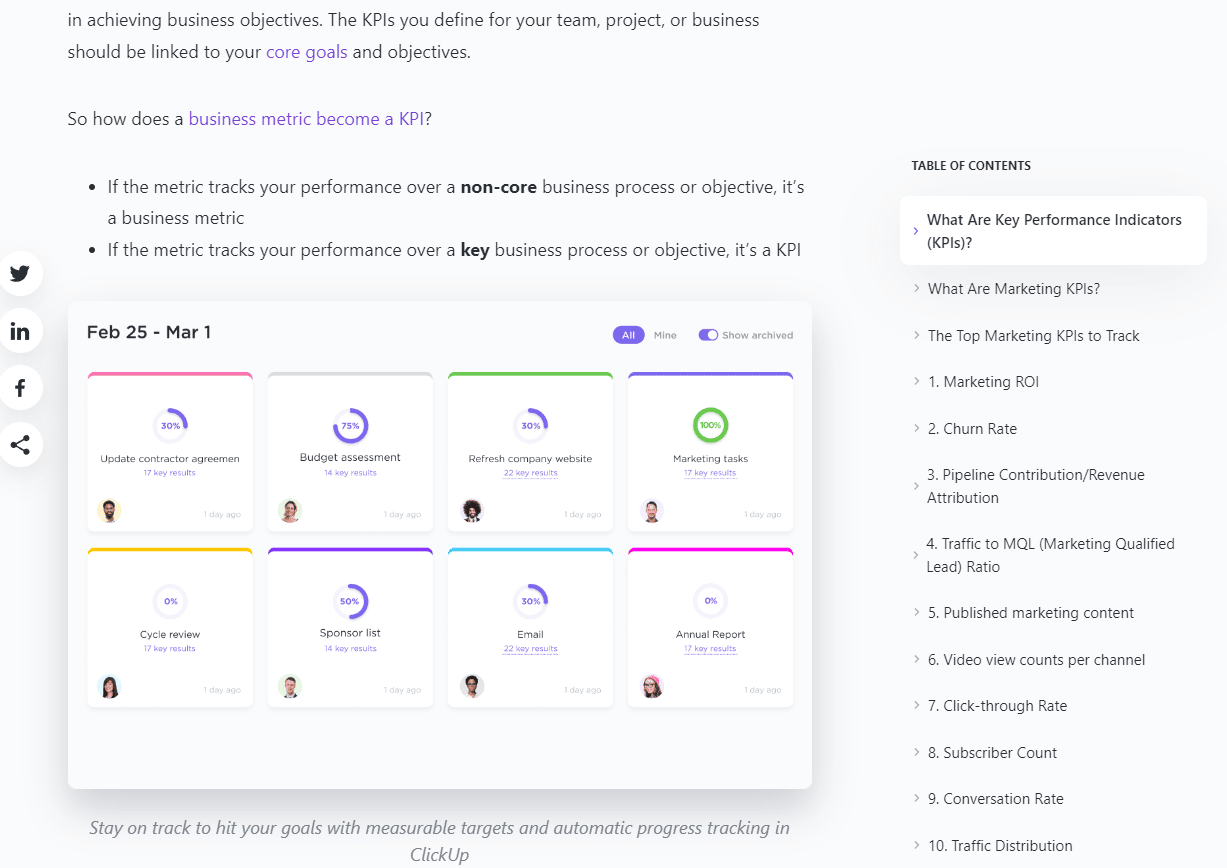This screenshot has height=868, width=1227.
Task: Switch to the Mine filter
Action: [665, 335]
